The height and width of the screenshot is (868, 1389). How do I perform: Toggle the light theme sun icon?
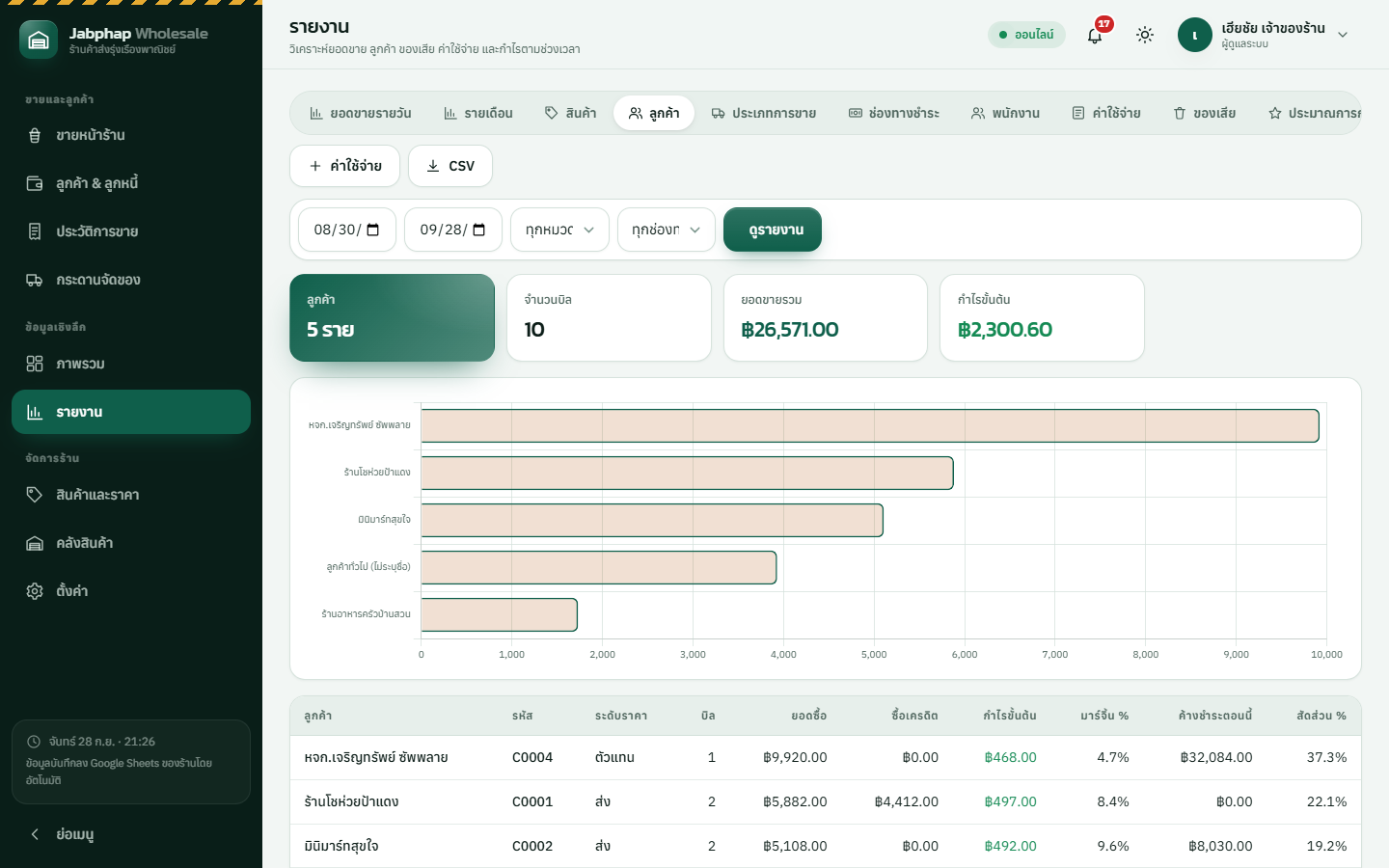pos(1145,35)
